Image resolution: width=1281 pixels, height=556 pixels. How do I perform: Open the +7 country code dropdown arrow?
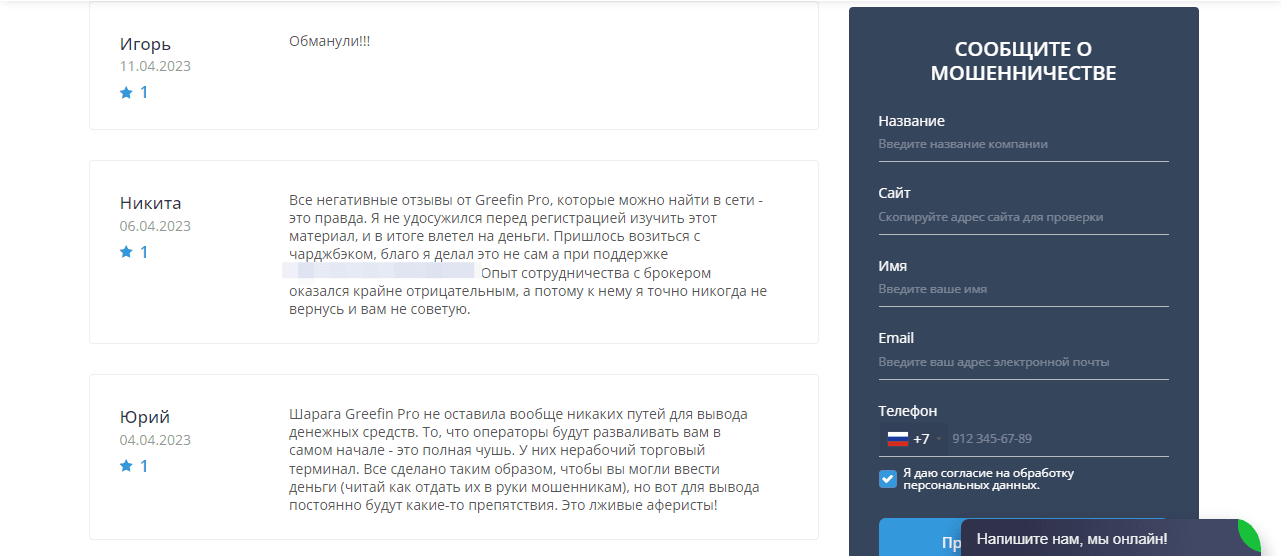[939, 439]
